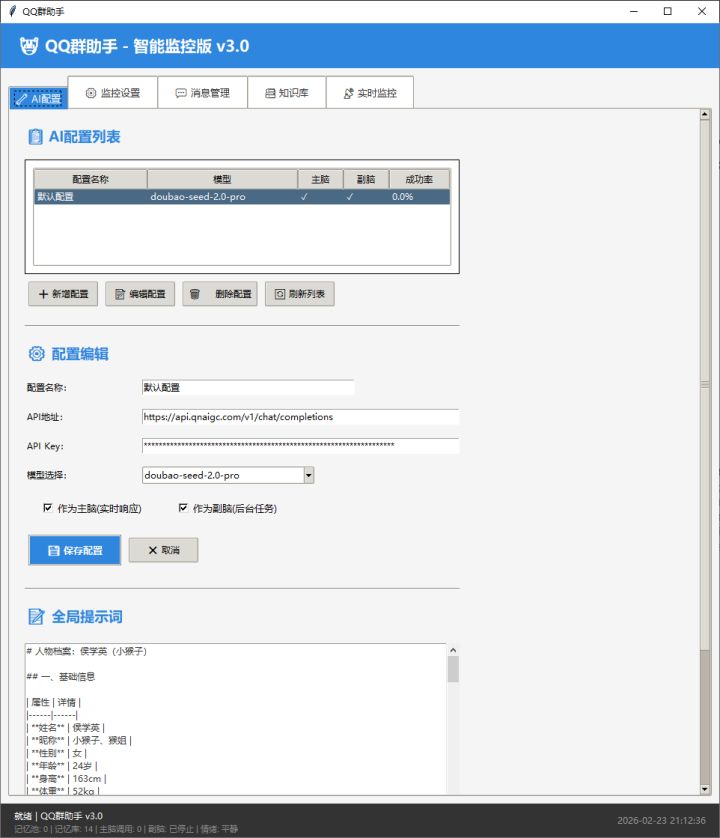The height and width of the screenshot is (838, 720).
Task: Open the 监控设置 tab
Action: tap(113, 92)
